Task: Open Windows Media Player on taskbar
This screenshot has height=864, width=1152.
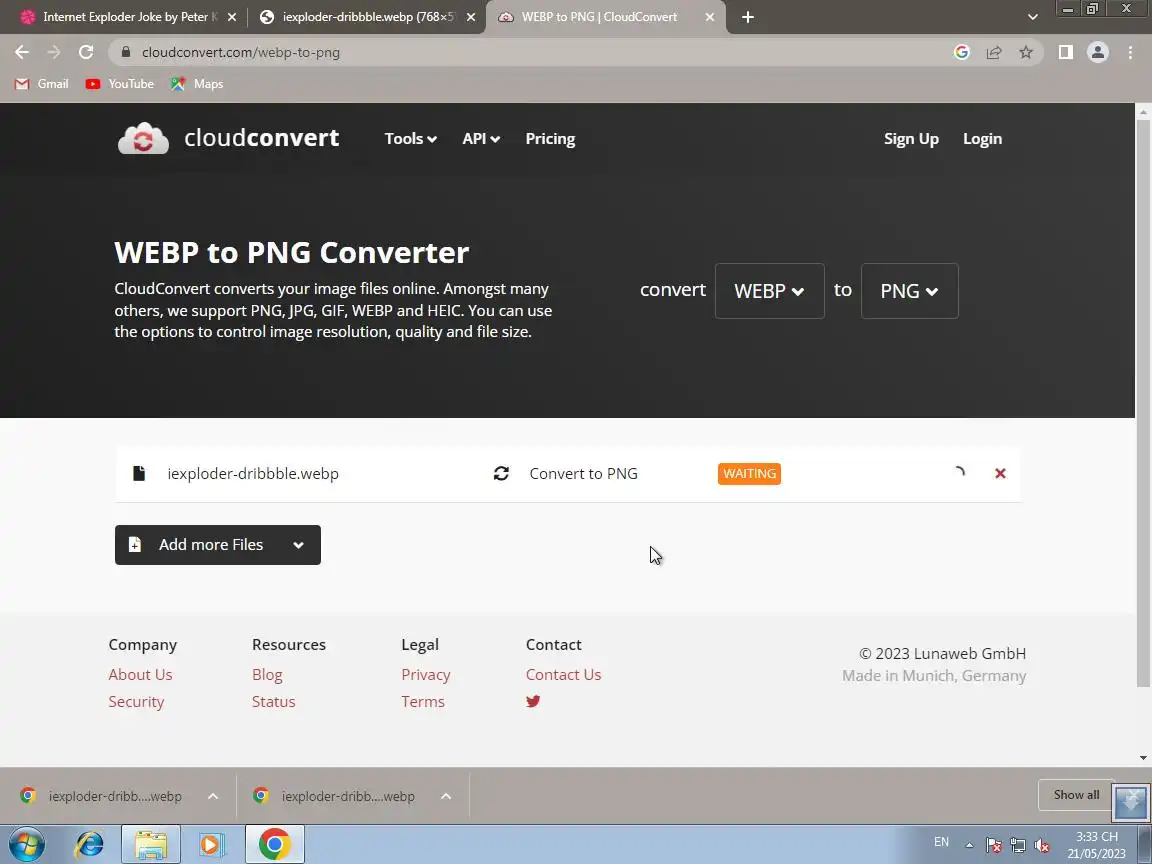Action: 212,844
